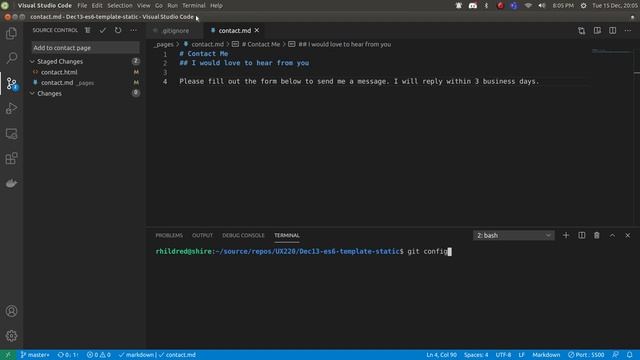
Task: Open the View menu
Action: 143,6
